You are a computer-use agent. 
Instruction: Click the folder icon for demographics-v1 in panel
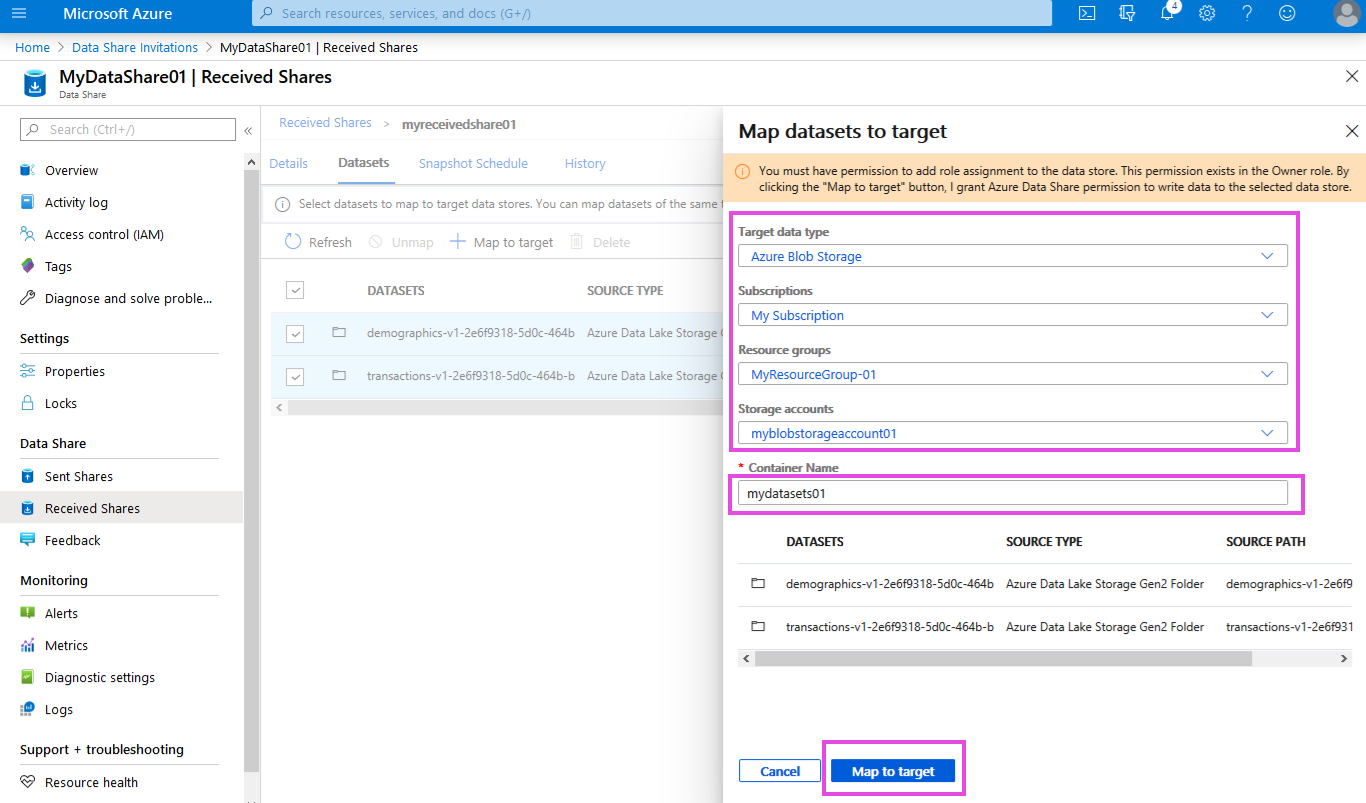tap(758, 583)
